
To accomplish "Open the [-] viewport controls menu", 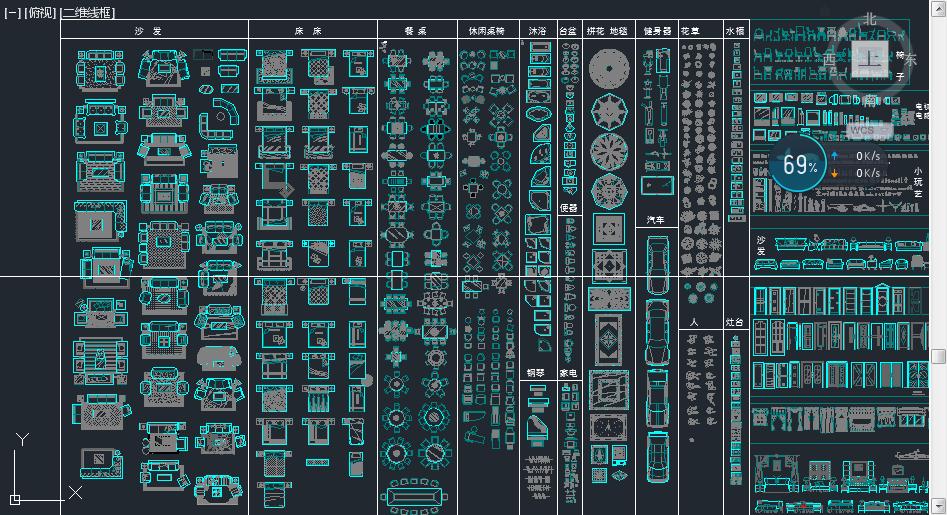I will pyautogui.click(x=12, y=12).
